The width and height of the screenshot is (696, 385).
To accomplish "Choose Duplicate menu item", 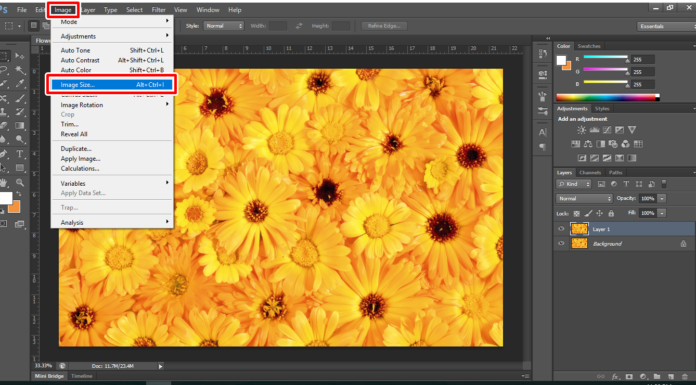I will click(112, 149).
